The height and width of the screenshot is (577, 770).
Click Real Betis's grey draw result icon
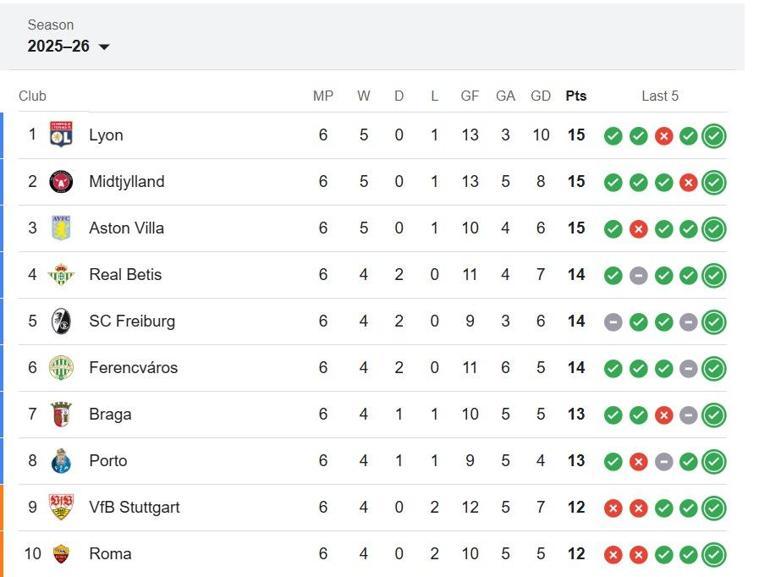[638, 276]
